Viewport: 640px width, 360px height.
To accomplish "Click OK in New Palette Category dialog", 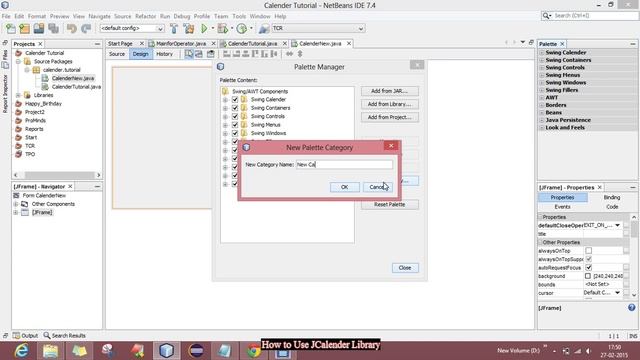I will 344,187.
